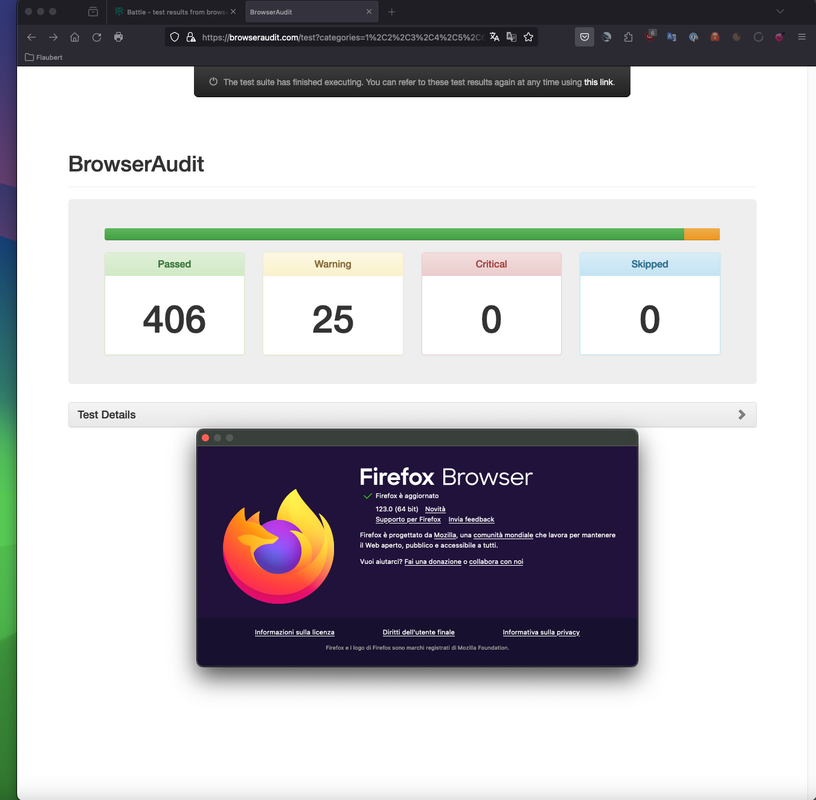This screenshot has height=800, width=816.
Task: Click the 123.0 (64 bit) version text
Action: (x=397, y=509)
